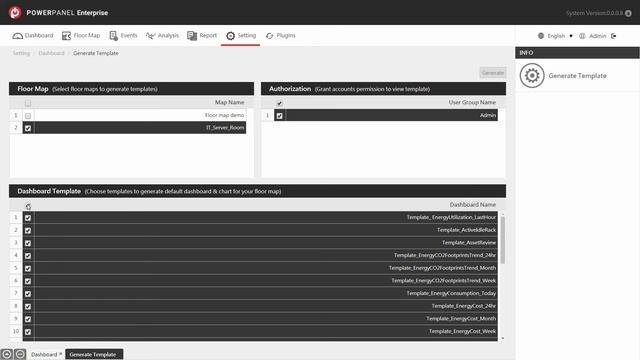This screenshot has width=640, height=360.
Task: Click the Generate Template gear icon in INFO
Action: pyautogui.click(x=532, y=76)
